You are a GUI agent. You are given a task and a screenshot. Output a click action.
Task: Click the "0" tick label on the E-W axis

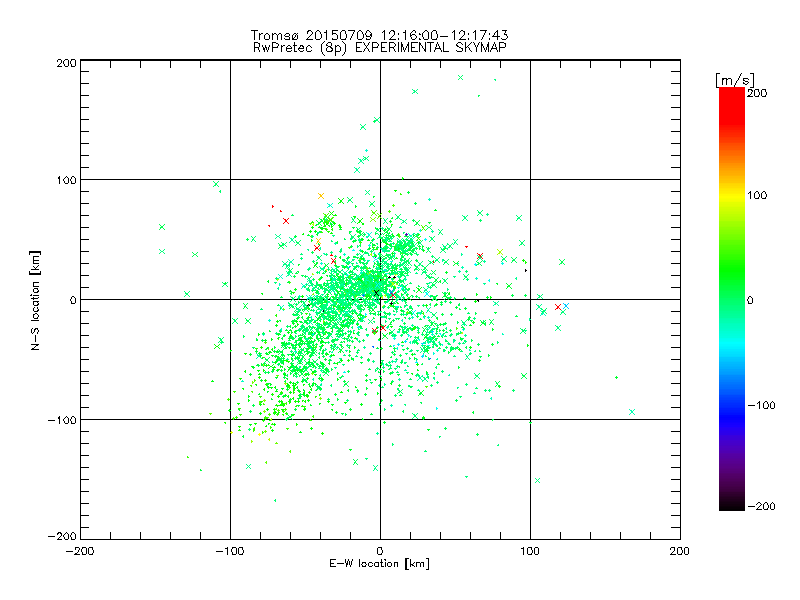pos(380,551)
